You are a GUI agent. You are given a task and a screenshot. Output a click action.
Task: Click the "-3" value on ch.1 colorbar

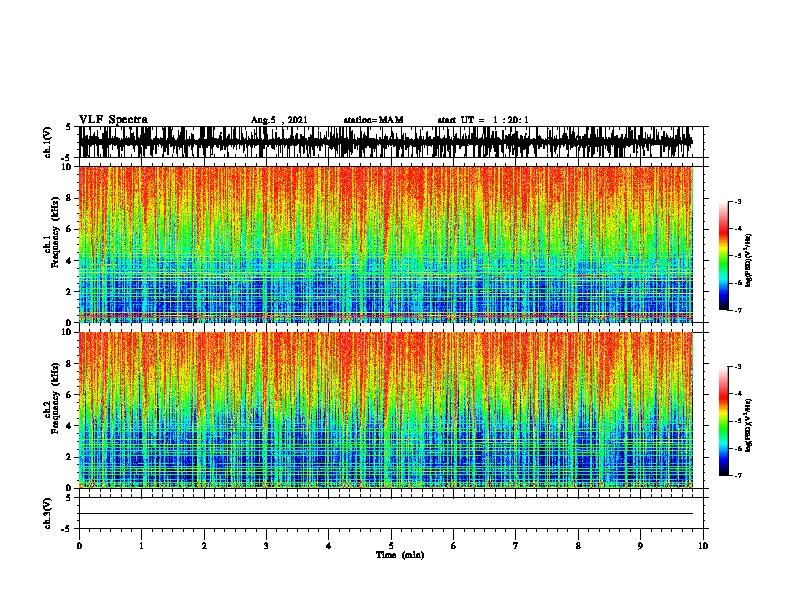(x=737, y=202)
